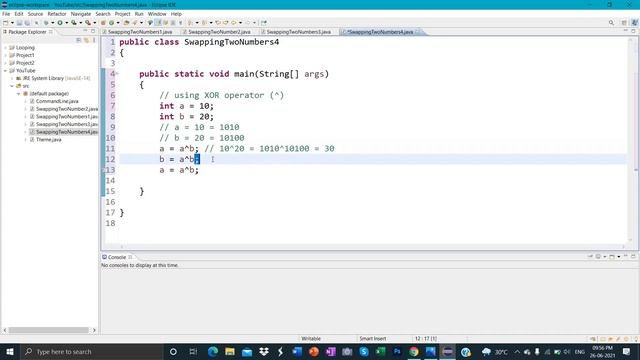Switch to SwappingTwoNumbers1.java tab
Image resolution: width=640 pixels, height=360 pixels.
[140, 32]
